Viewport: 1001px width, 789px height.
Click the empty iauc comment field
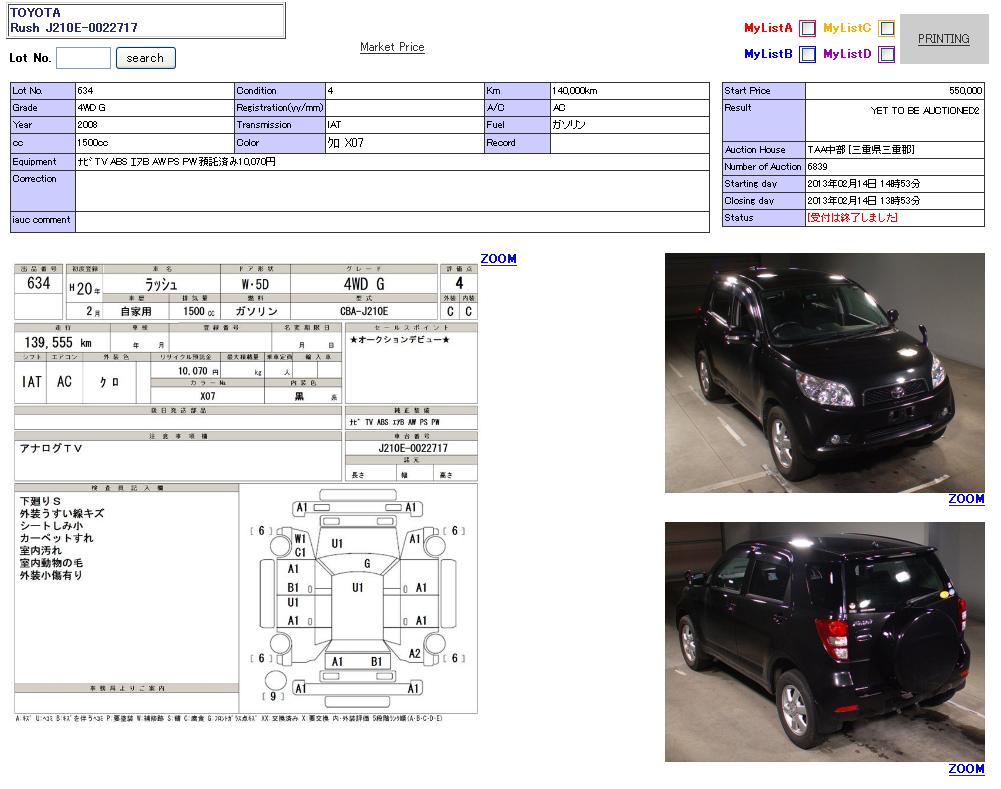[392, 221]
